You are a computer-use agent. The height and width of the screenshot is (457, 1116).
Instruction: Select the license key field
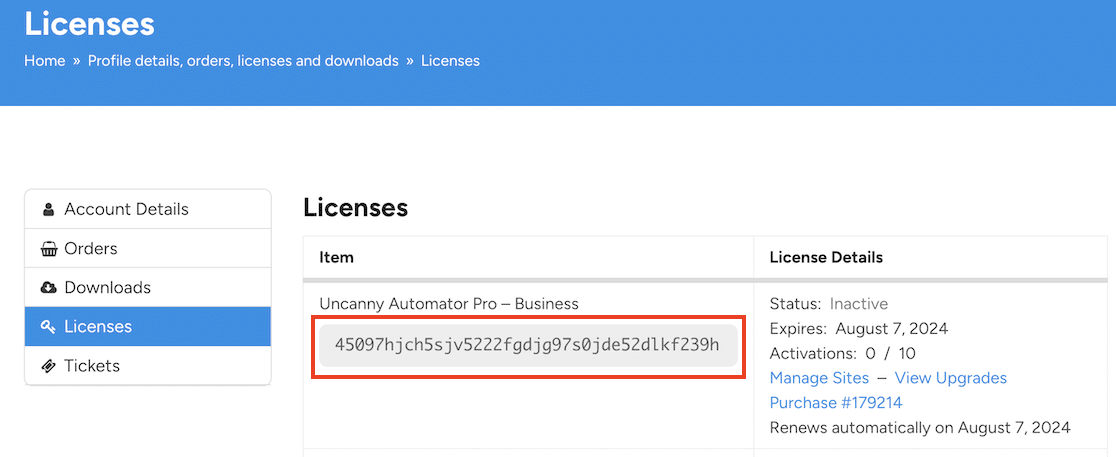pos(527,345)
